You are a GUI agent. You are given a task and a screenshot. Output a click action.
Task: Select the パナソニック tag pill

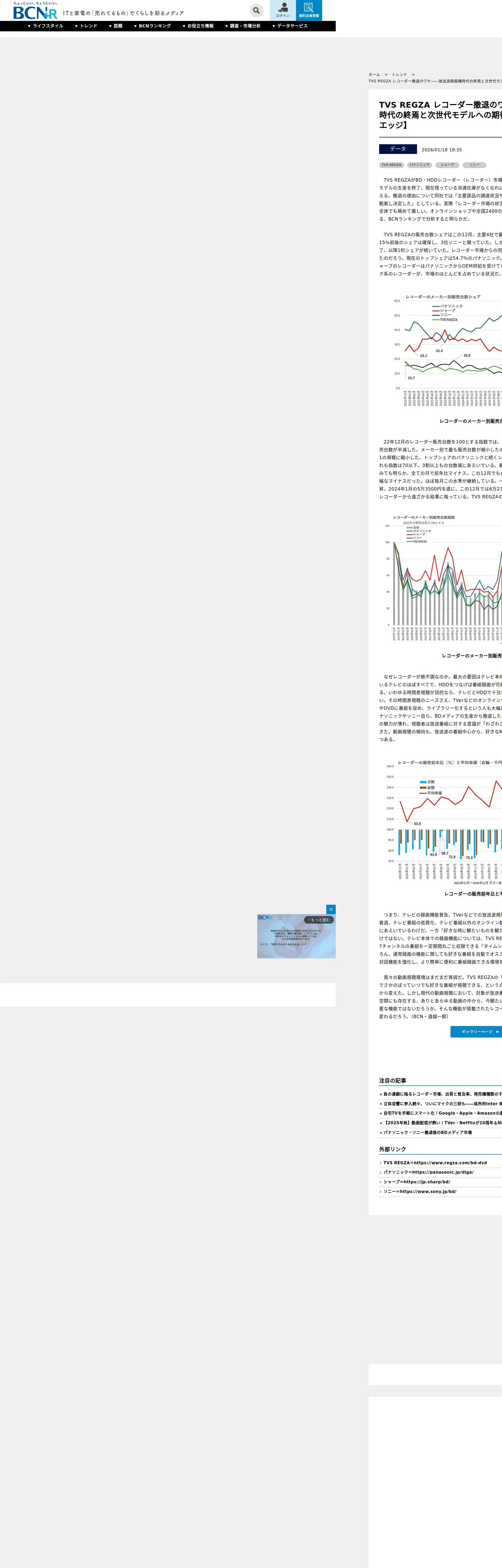tap(419, 165)
